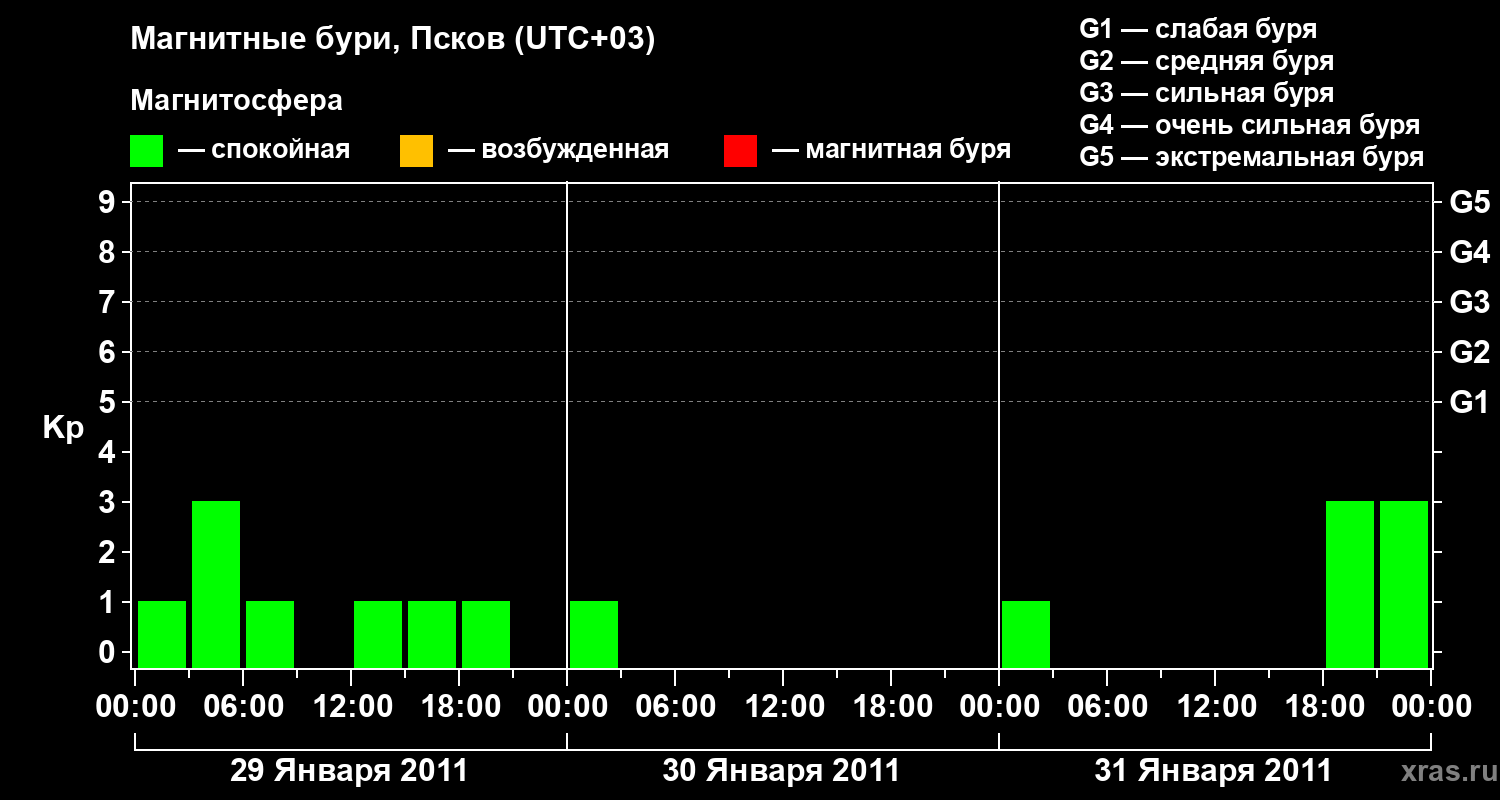Click the green 'спокойная' legend swatch
1500x800 pixels.
point(146,151)
